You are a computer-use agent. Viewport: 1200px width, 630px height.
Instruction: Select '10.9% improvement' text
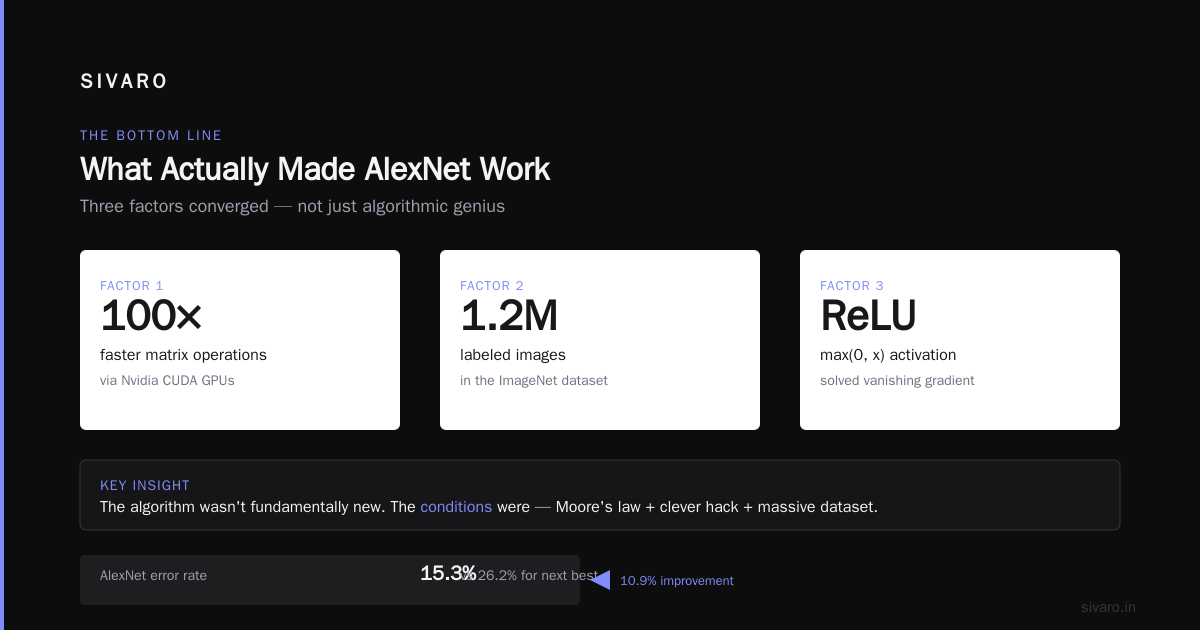point(677,581)
